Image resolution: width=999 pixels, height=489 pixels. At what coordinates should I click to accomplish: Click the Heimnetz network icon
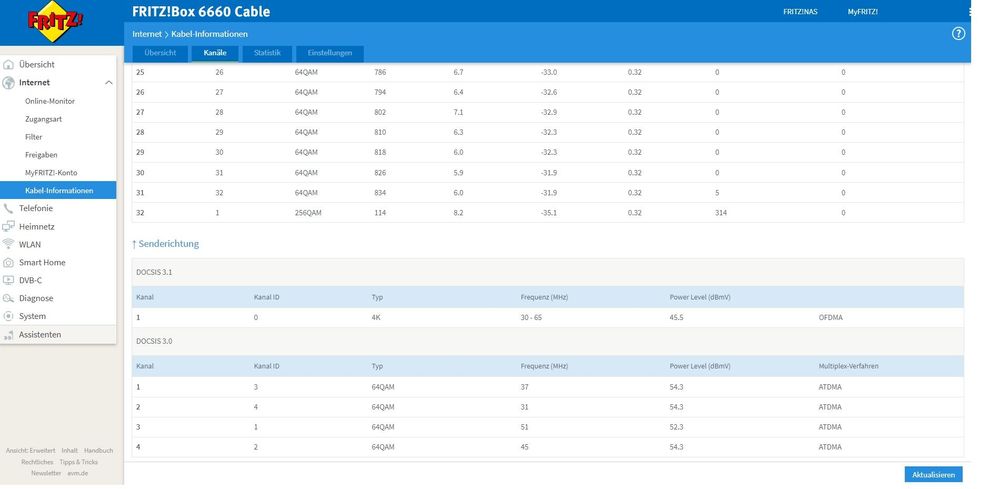coord(8,226)
